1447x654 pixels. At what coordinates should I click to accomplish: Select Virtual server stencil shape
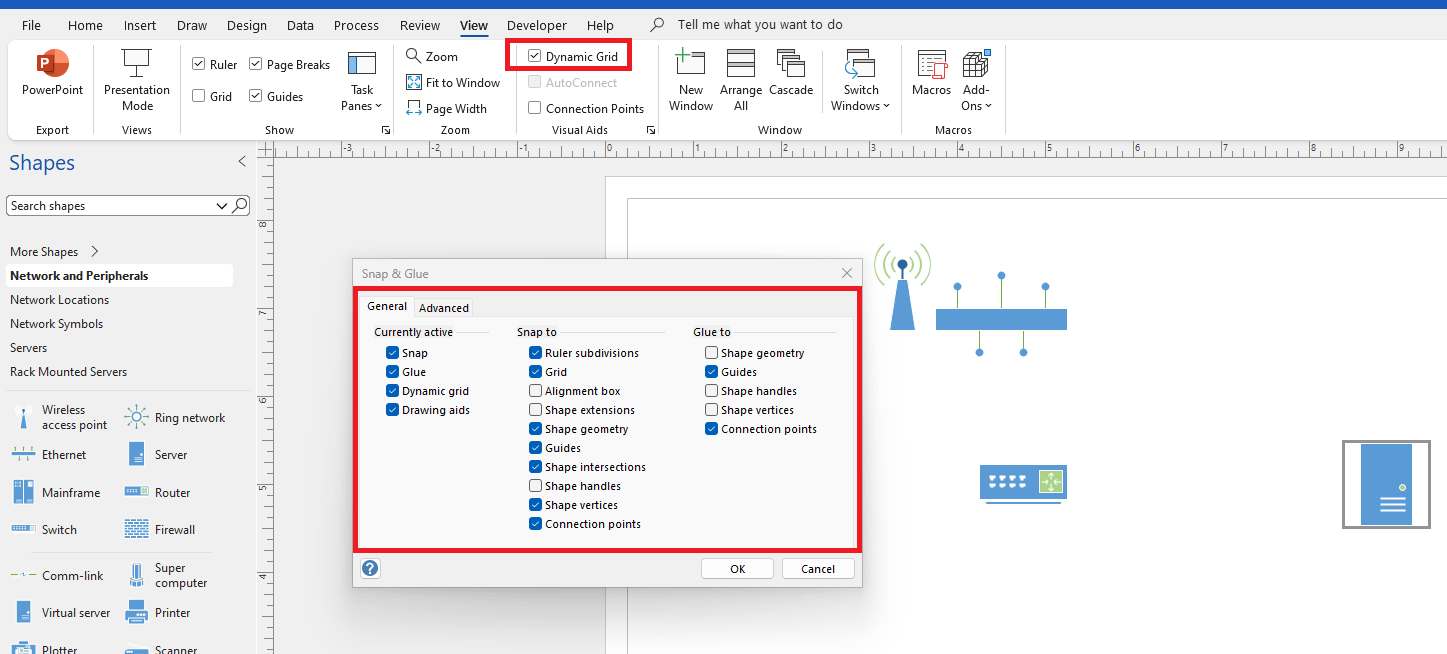pyautogui.click(x=61, y=613)
